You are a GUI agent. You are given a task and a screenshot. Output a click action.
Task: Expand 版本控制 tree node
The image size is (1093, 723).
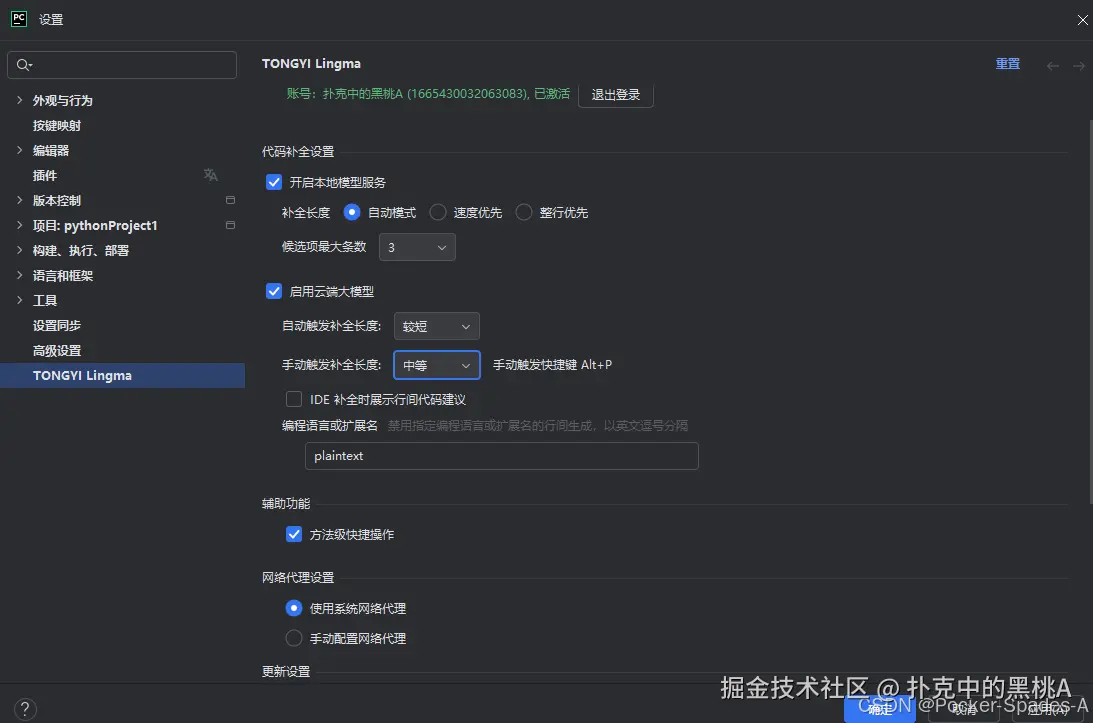click(20, 200)
